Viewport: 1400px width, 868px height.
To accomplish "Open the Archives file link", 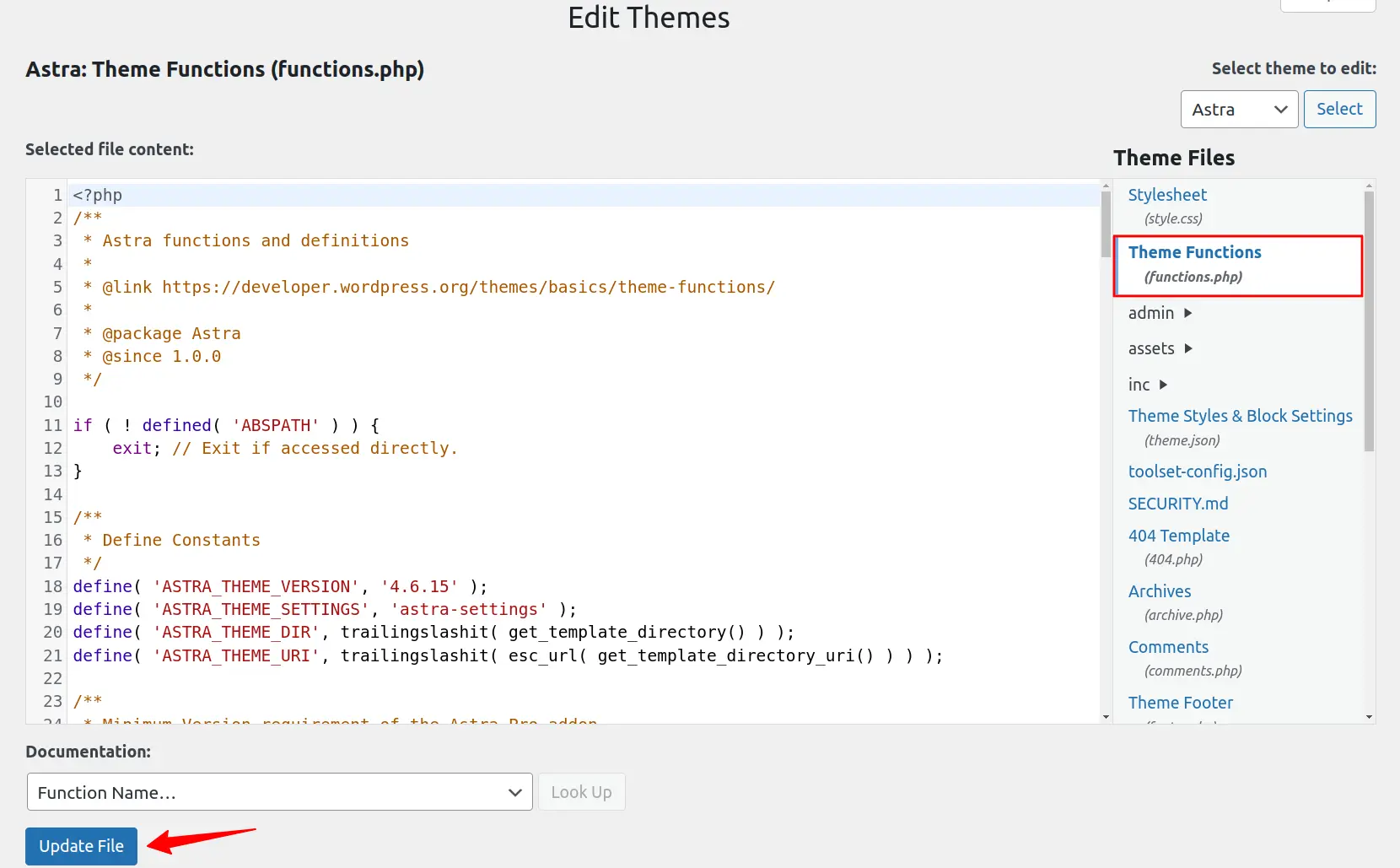I will click(x=1160, y=591).
